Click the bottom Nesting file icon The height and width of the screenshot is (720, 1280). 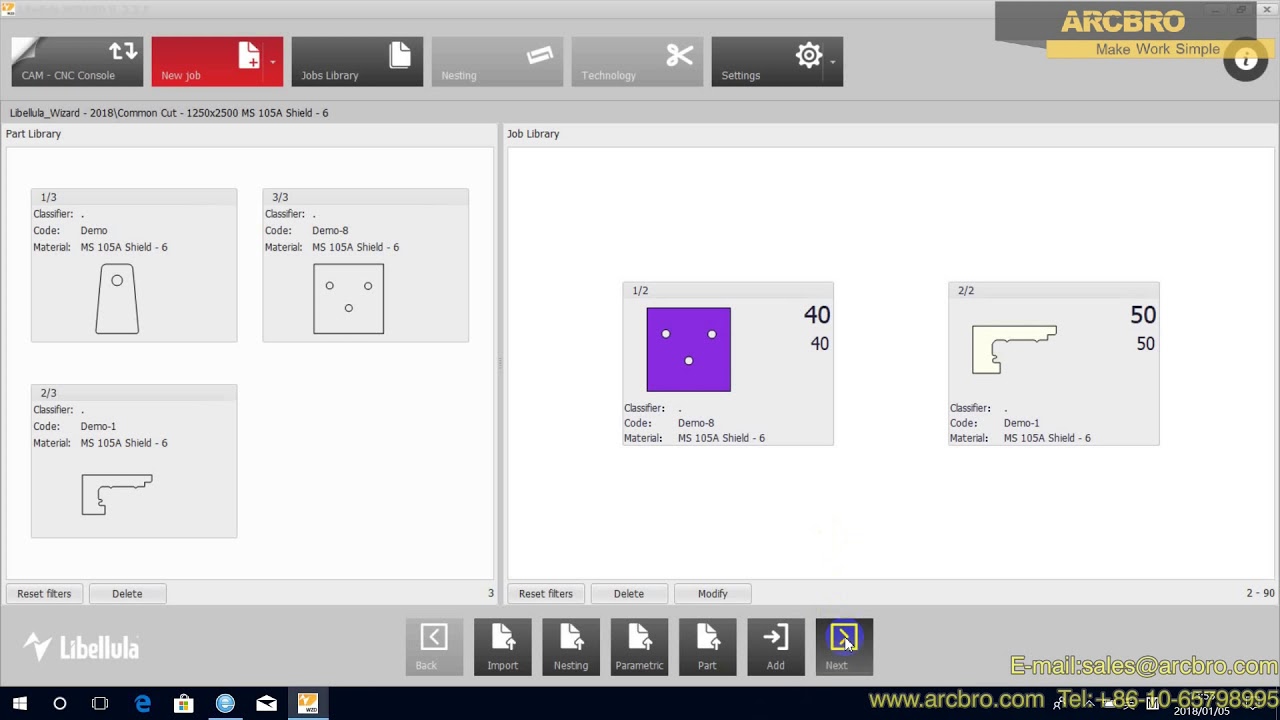[571, 646]
